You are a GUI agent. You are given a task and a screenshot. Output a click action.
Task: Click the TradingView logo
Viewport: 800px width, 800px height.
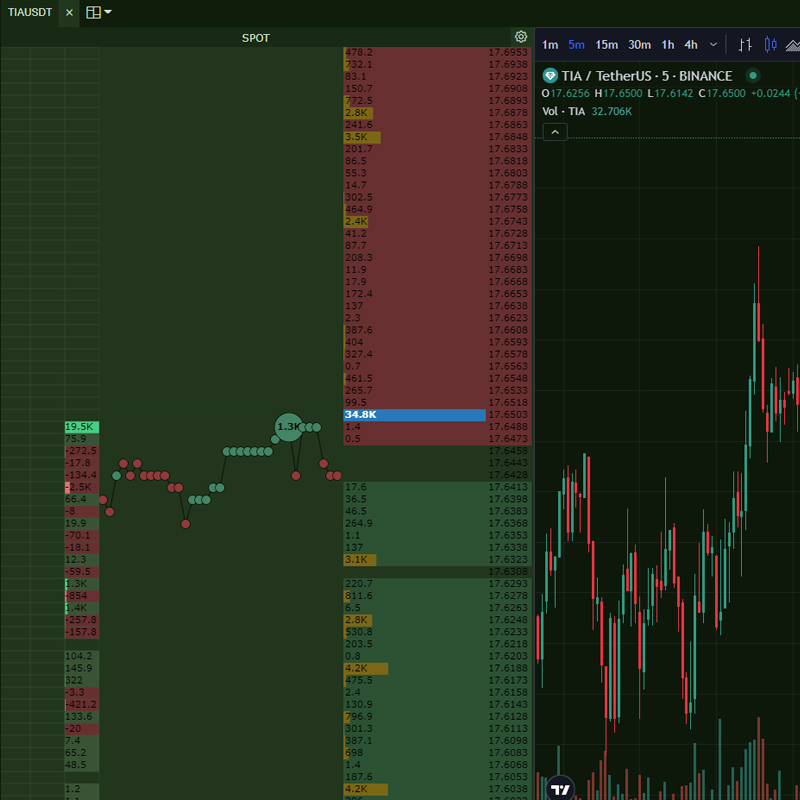tap(561, 788)
